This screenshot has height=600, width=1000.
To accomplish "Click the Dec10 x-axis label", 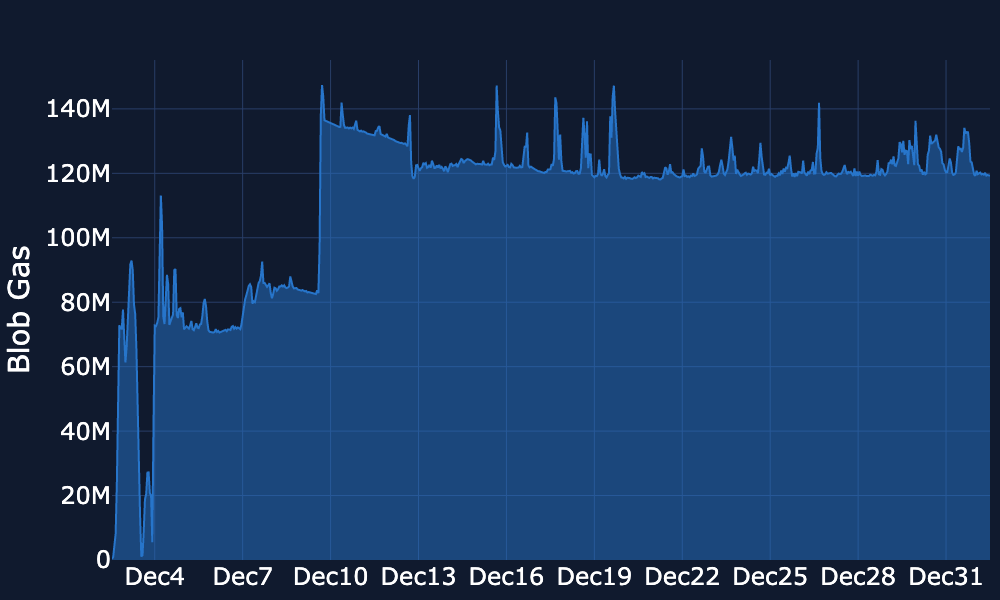I will point(330,577).
